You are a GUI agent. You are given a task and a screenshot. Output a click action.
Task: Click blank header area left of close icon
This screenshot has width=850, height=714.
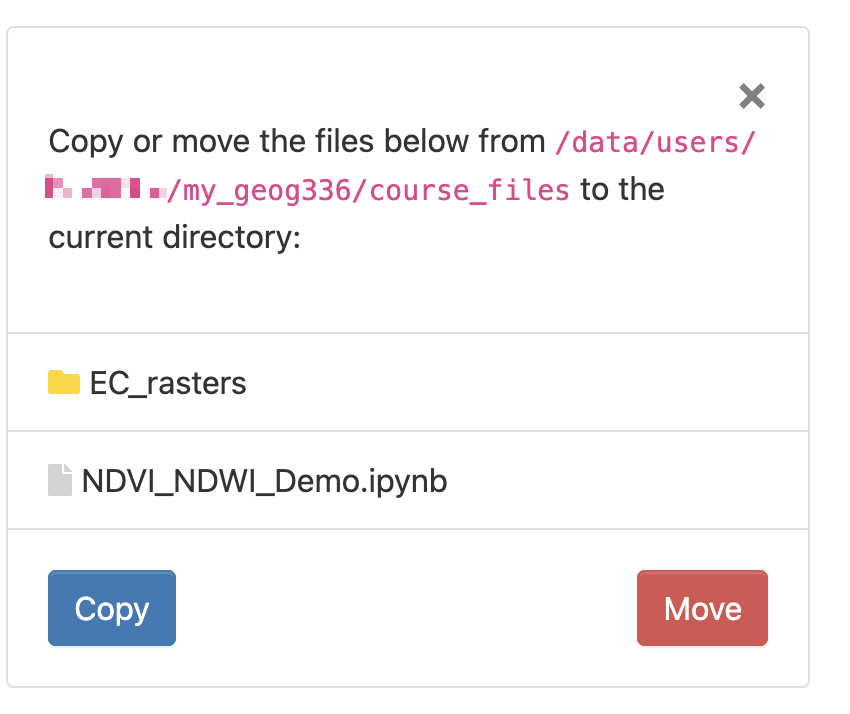pyautogui.click(x=379, y=81)
